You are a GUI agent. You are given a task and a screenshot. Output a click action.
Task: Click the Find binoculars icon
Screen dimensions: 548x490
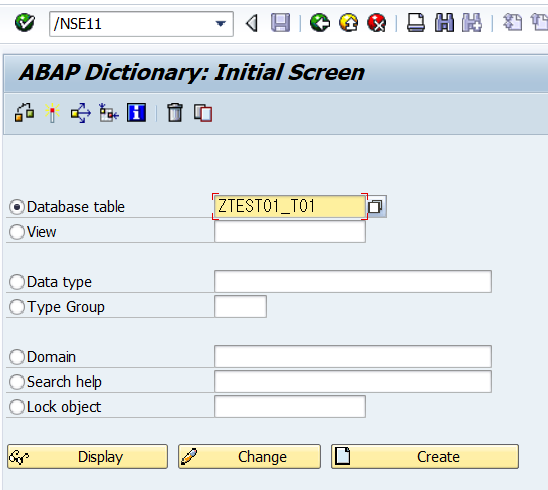(444, 23)
